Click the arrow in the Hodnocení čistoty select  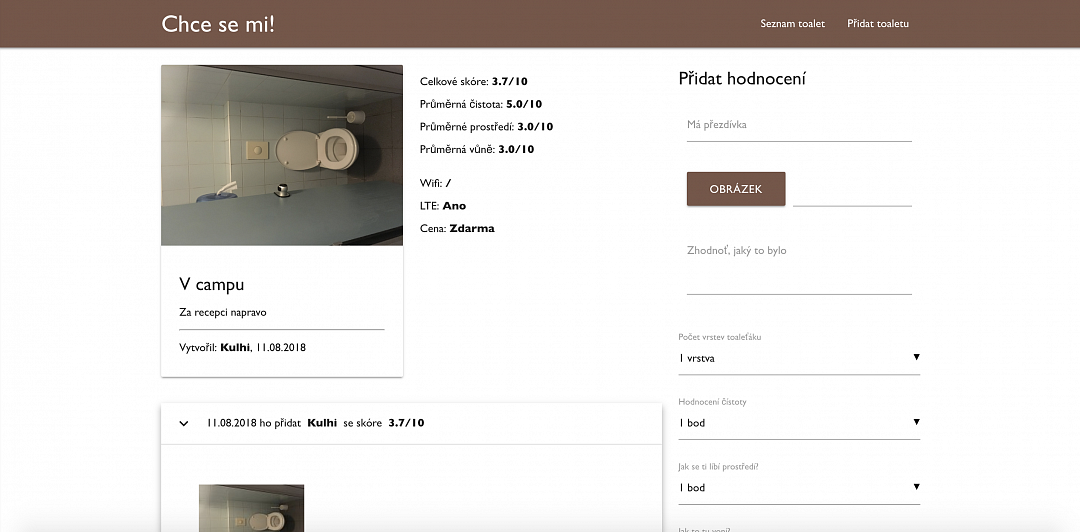click(x=916, y=422)
